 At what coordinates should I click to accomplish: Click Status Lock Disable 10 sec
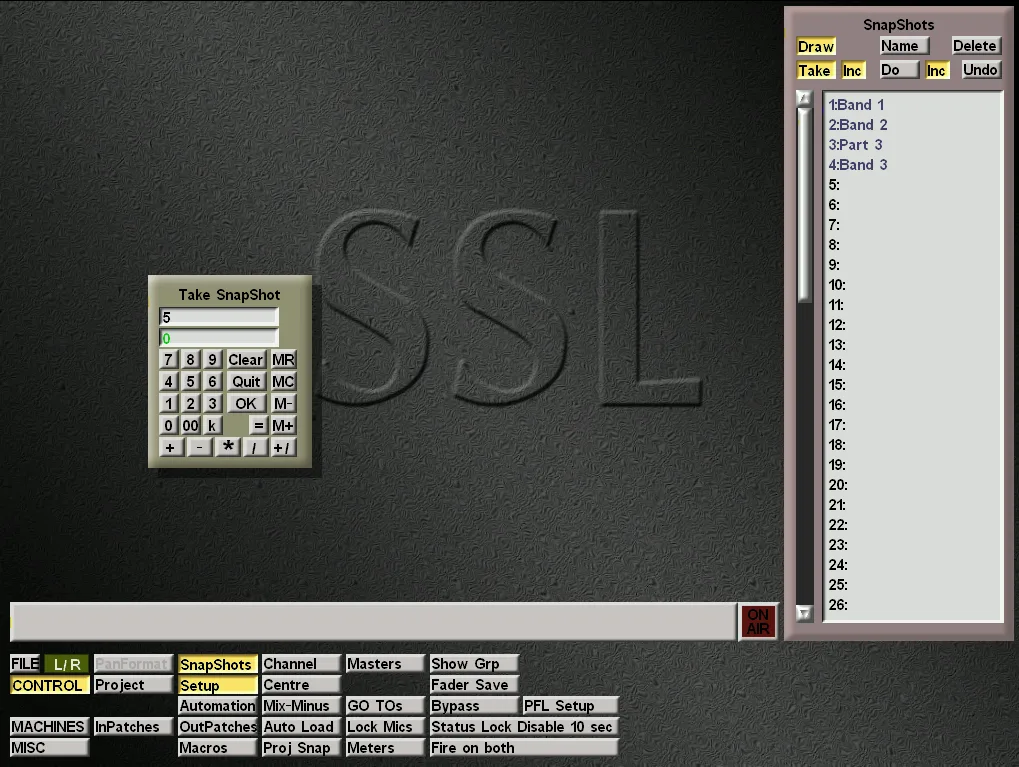pos(523,727)
